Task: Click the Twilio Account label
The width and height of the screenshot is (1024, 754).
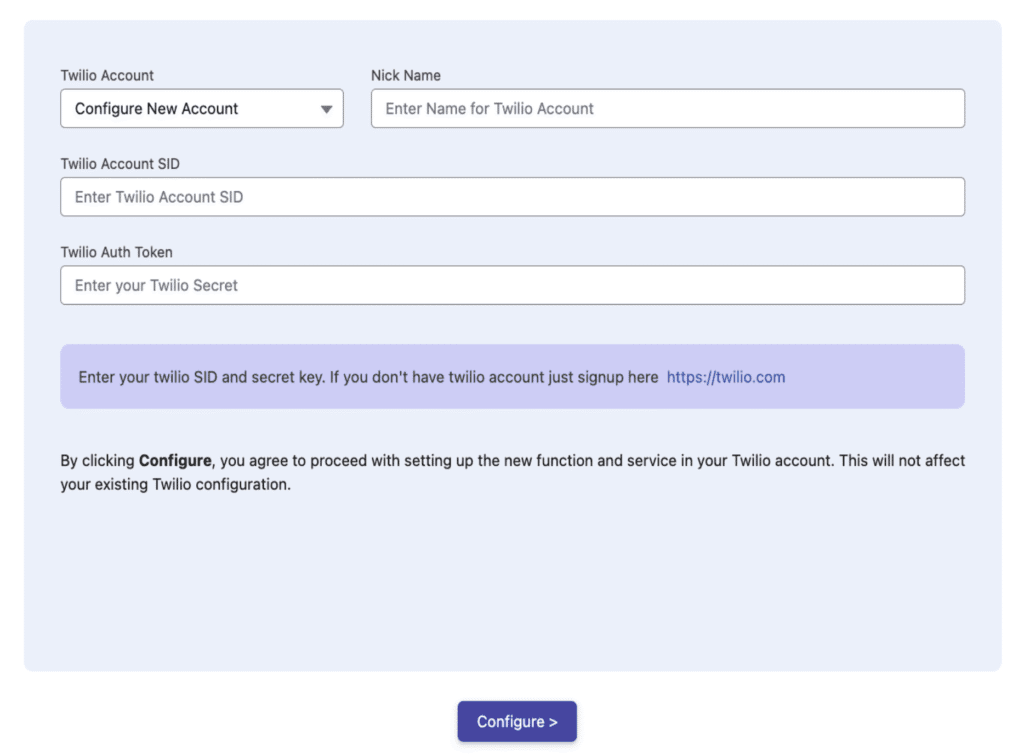Action: click(x=107, y=75)
